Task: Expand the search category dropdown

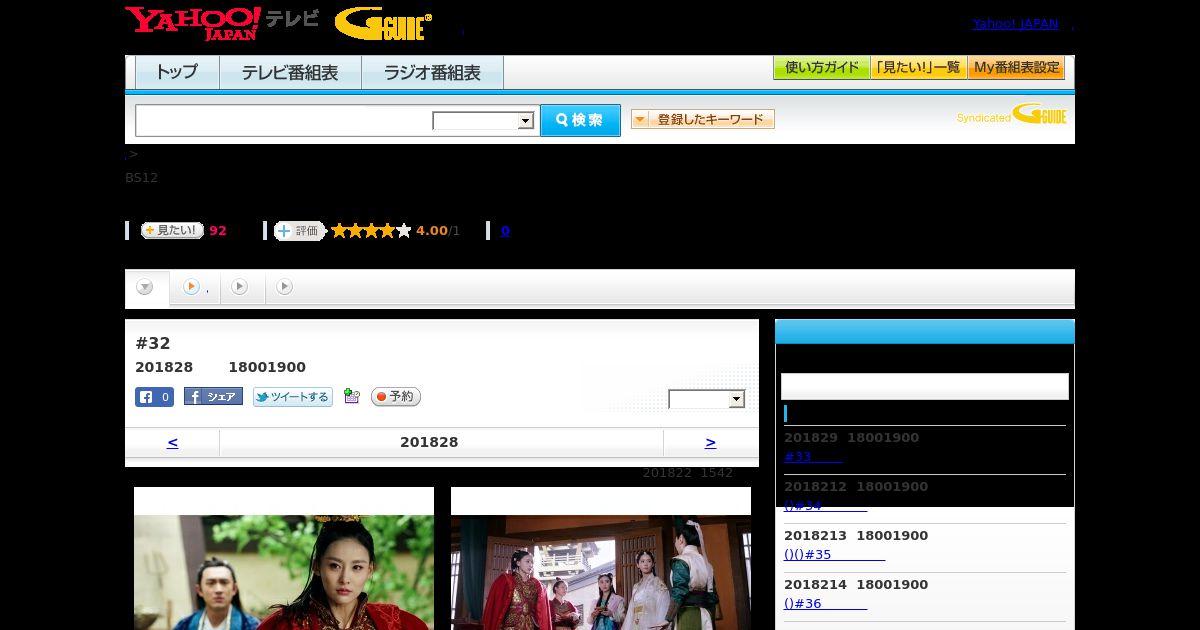Action: pyautogui.click(x=484, y=121)
